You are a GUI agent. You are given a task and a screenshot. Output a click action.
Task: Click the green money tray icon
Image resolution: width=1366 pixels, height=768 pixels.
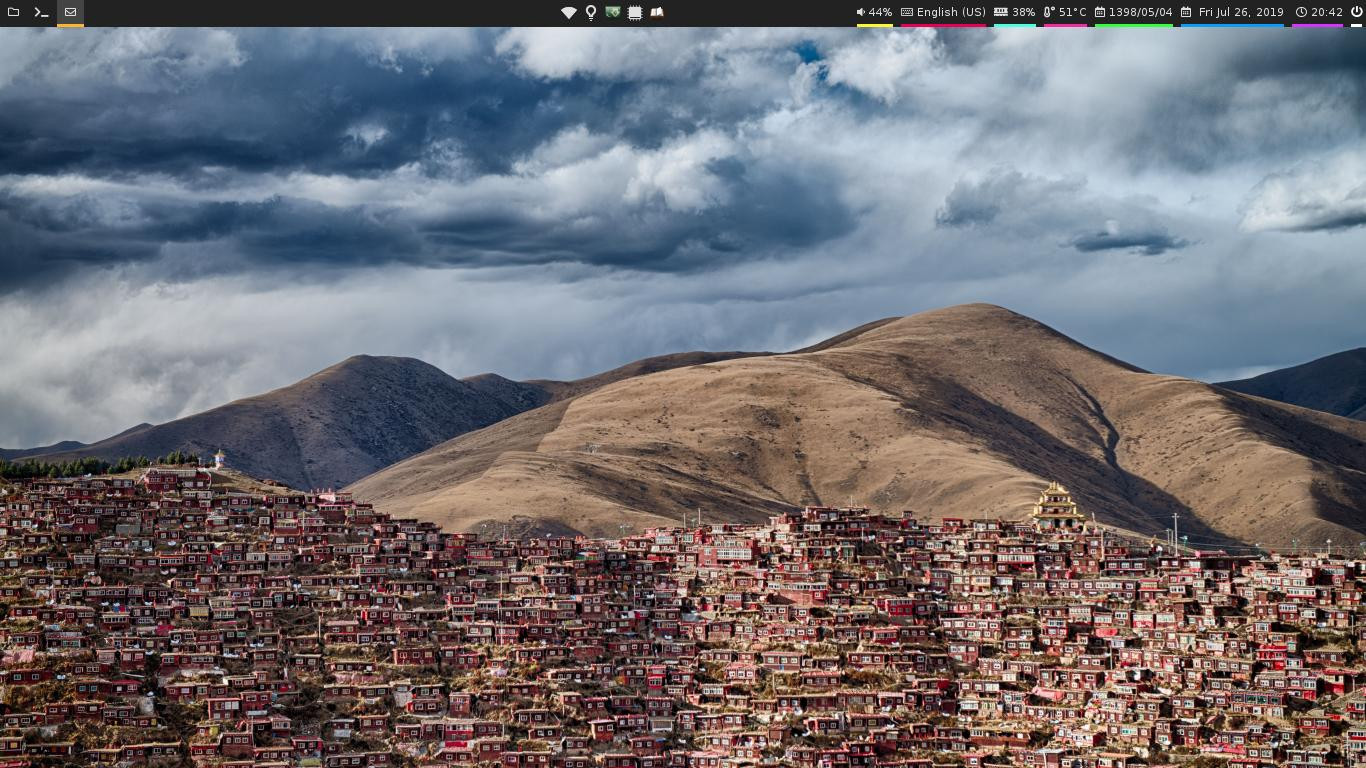point(612,12)
